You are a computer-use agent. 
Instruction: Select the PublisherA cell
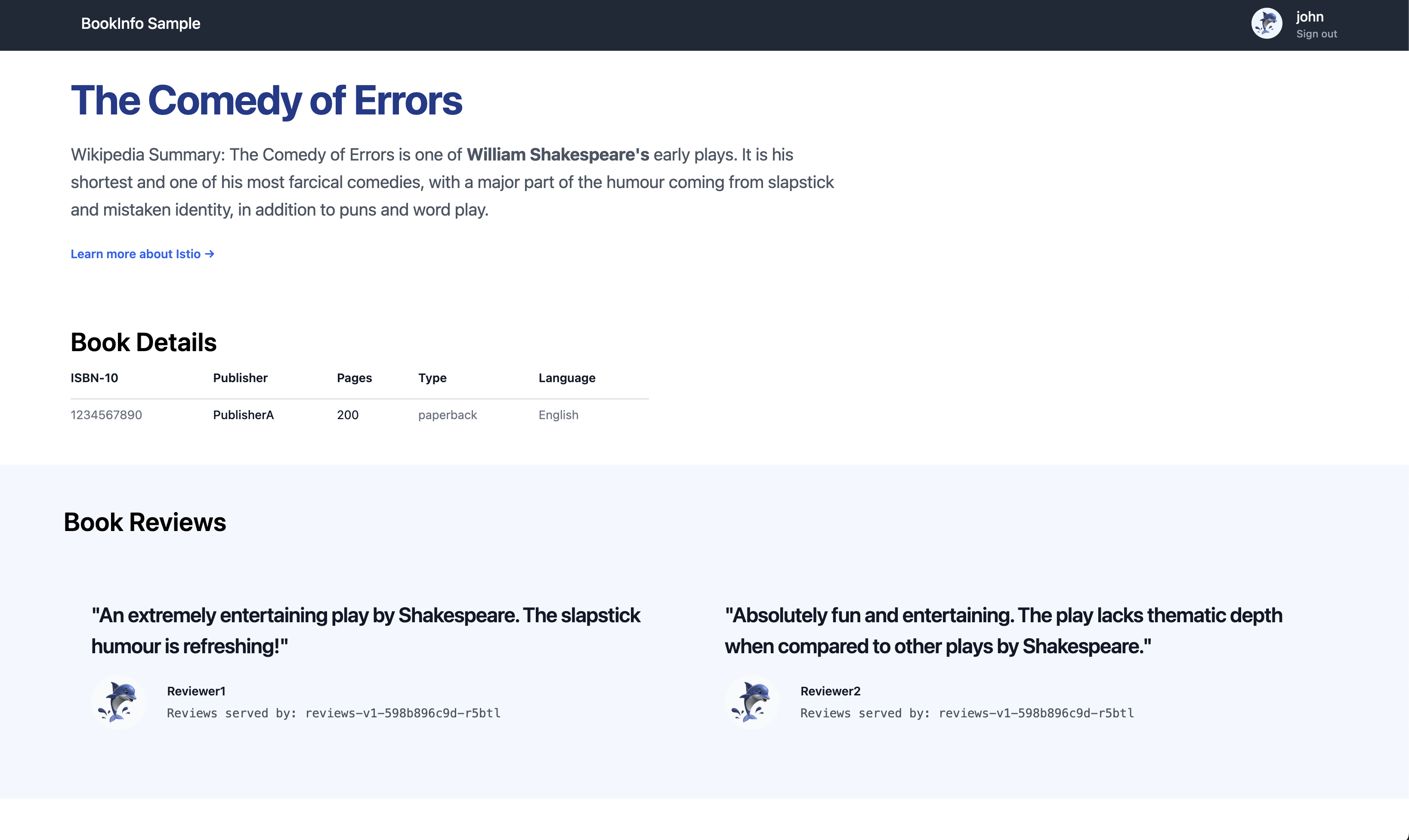(244, 415)
